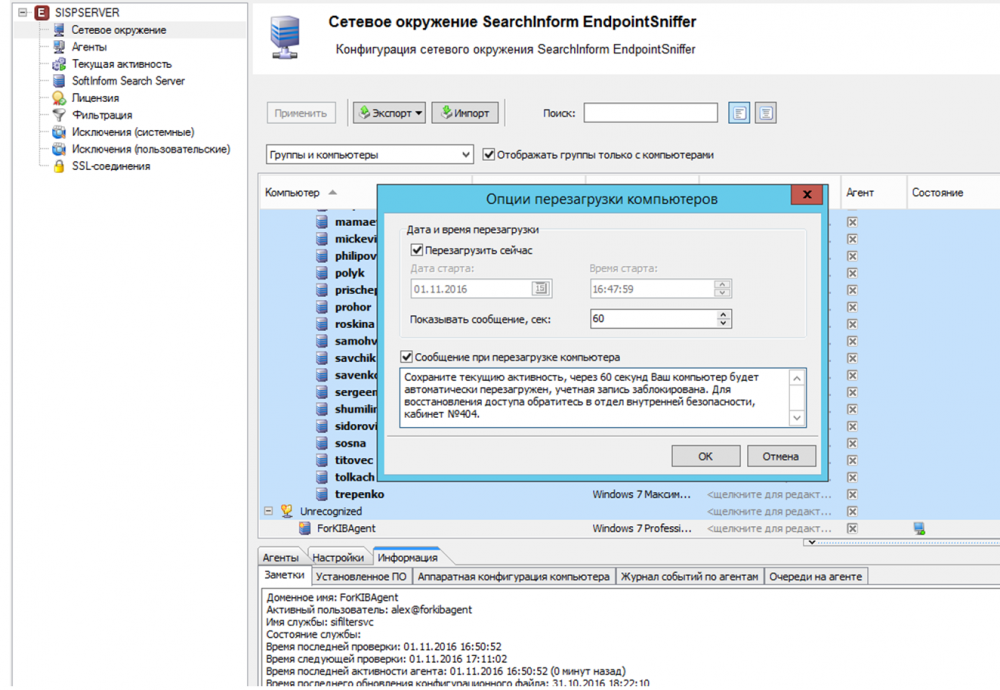Select Исключения (пользовательские) icon
Viewport: 1000px width, 690px height.
pos(59,149)
